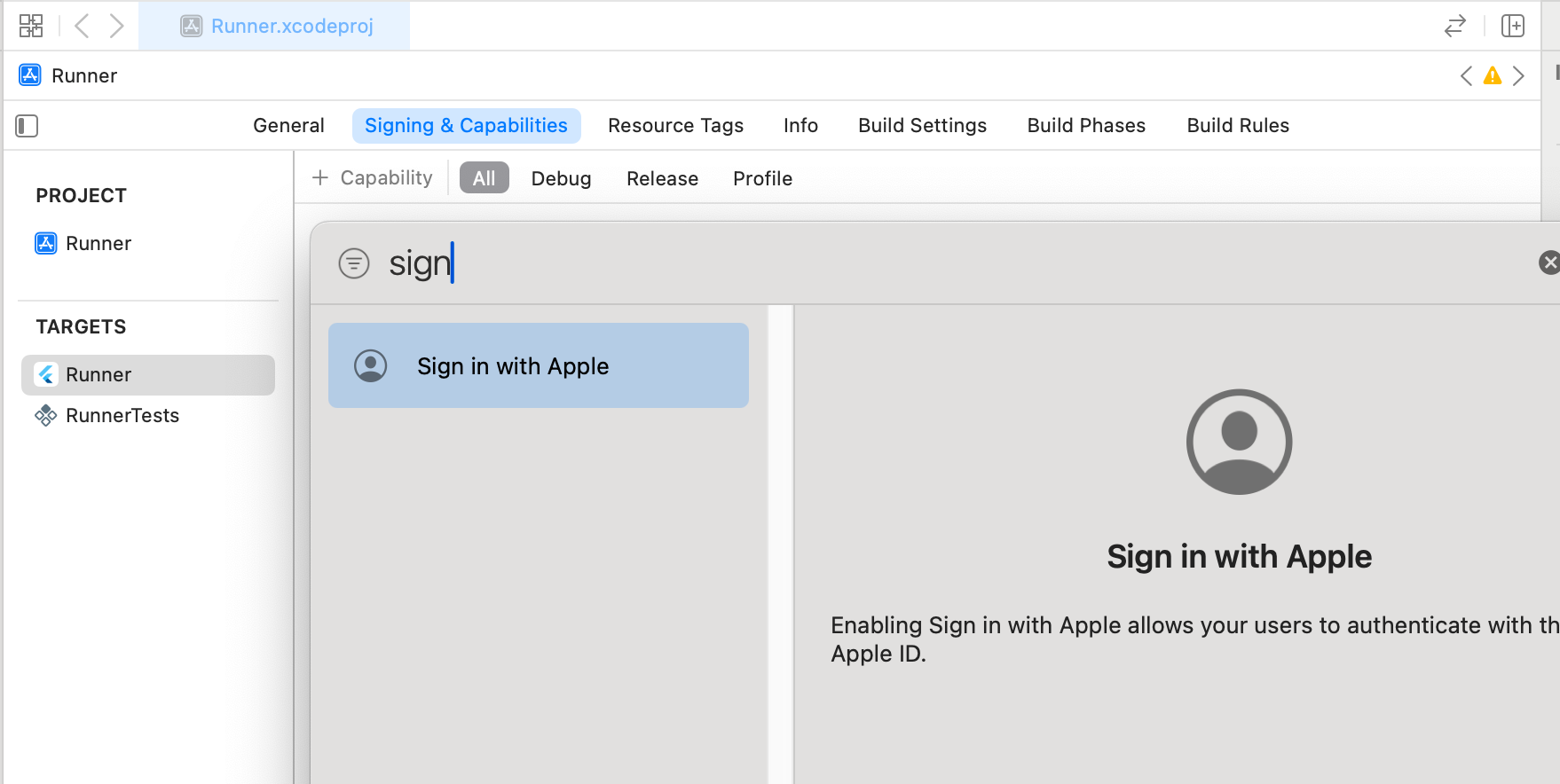Toggle the targets sidebar panel

click(x=27, y=126)
